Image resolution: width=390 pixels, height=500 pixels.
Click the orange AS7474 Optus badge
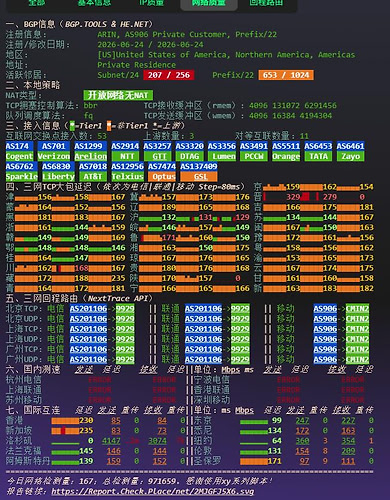point(162,171)
